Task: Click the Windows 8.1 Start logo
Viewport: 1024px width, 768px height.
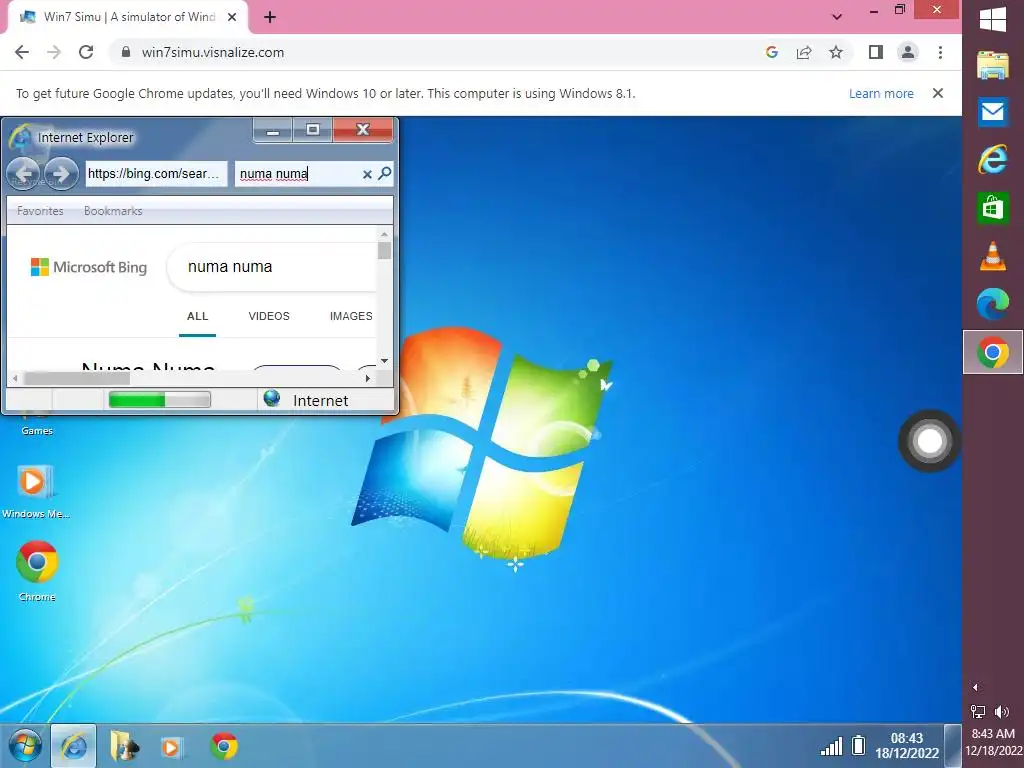Action: (x=993, y=20)
